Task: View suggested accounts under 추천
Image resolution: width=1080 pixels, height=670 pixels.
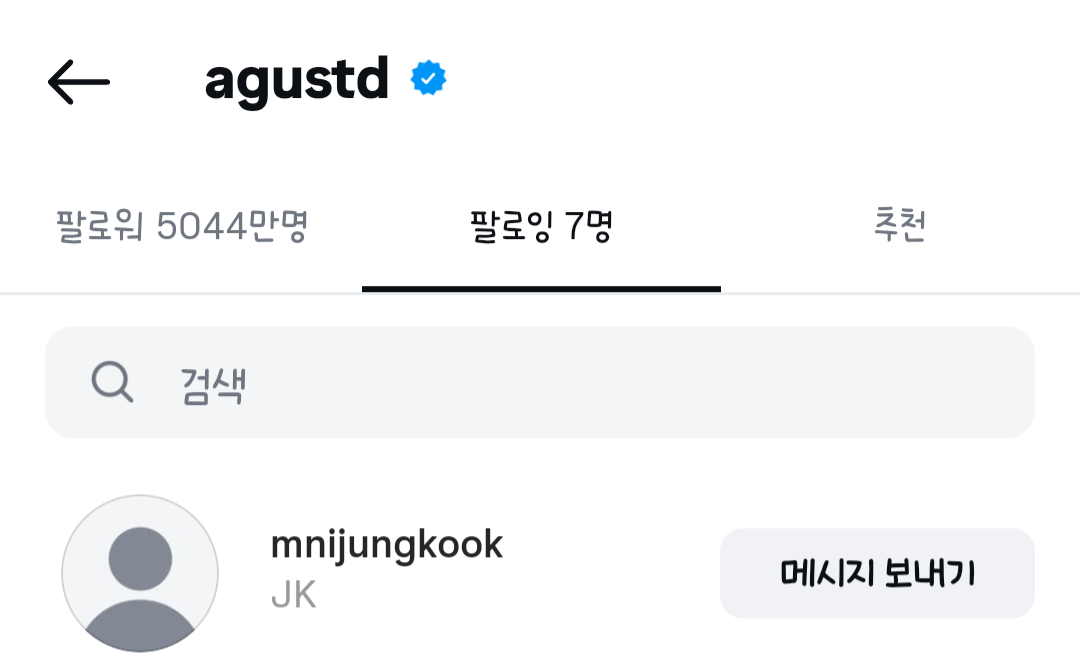Action: tap(899, 227)
